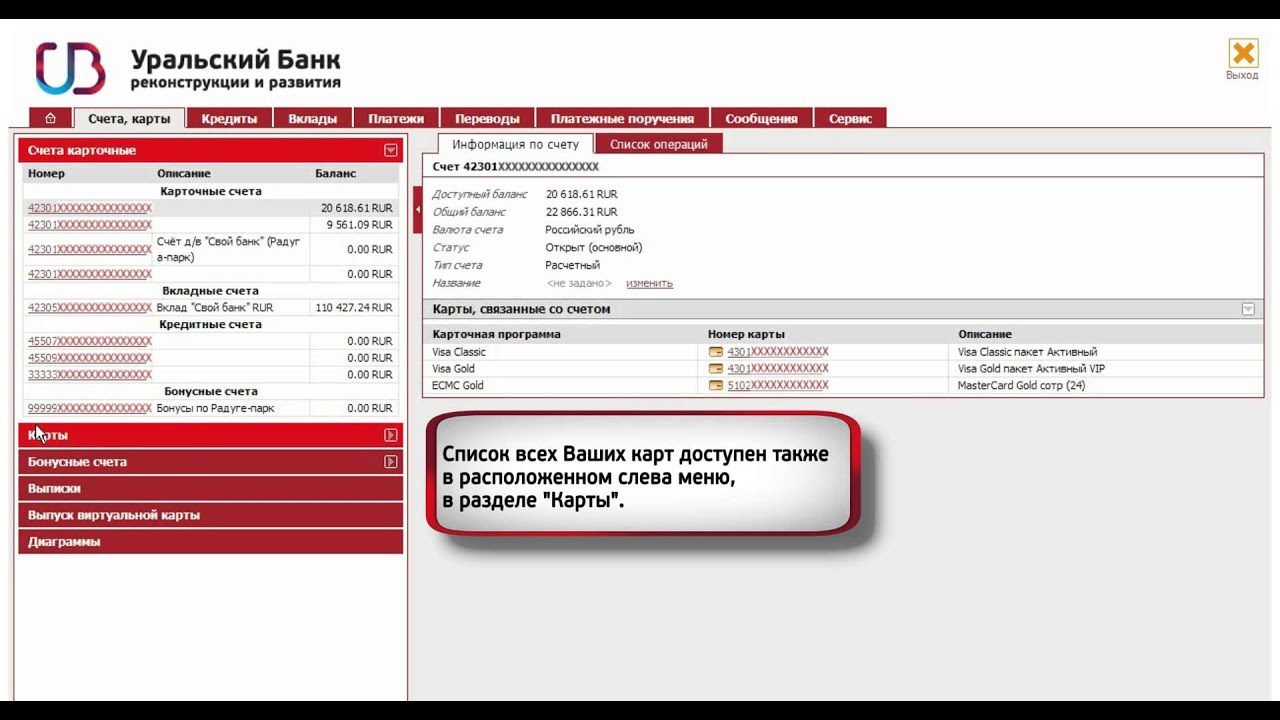Image resolution: width=1280 pixels, height=720 pixels.
Task: Click the Номер column header in accounts list
Action: 46,174
